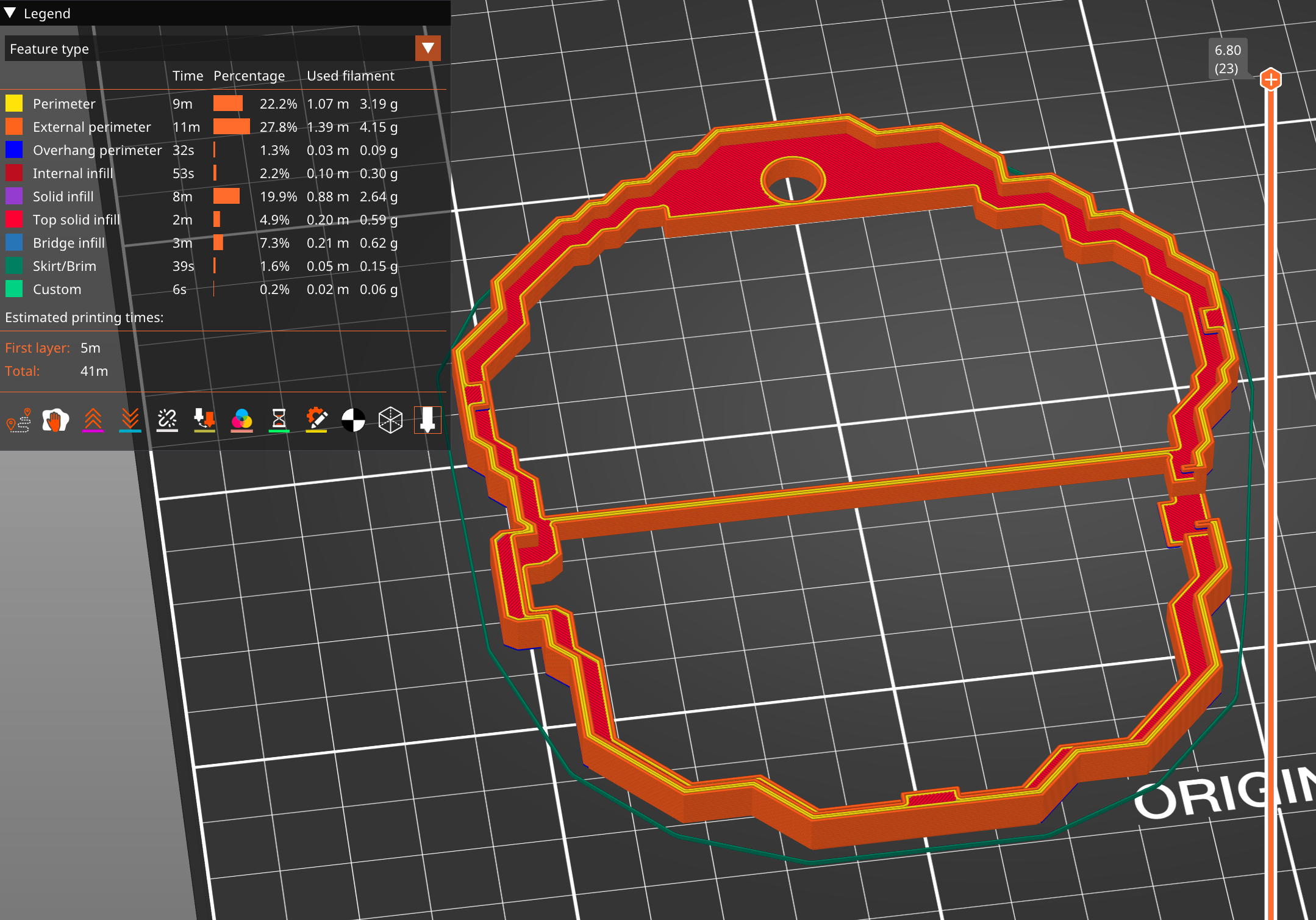Toggle Retractions upward arrows icon
The image size is (1316, 920).
point(93,420)
